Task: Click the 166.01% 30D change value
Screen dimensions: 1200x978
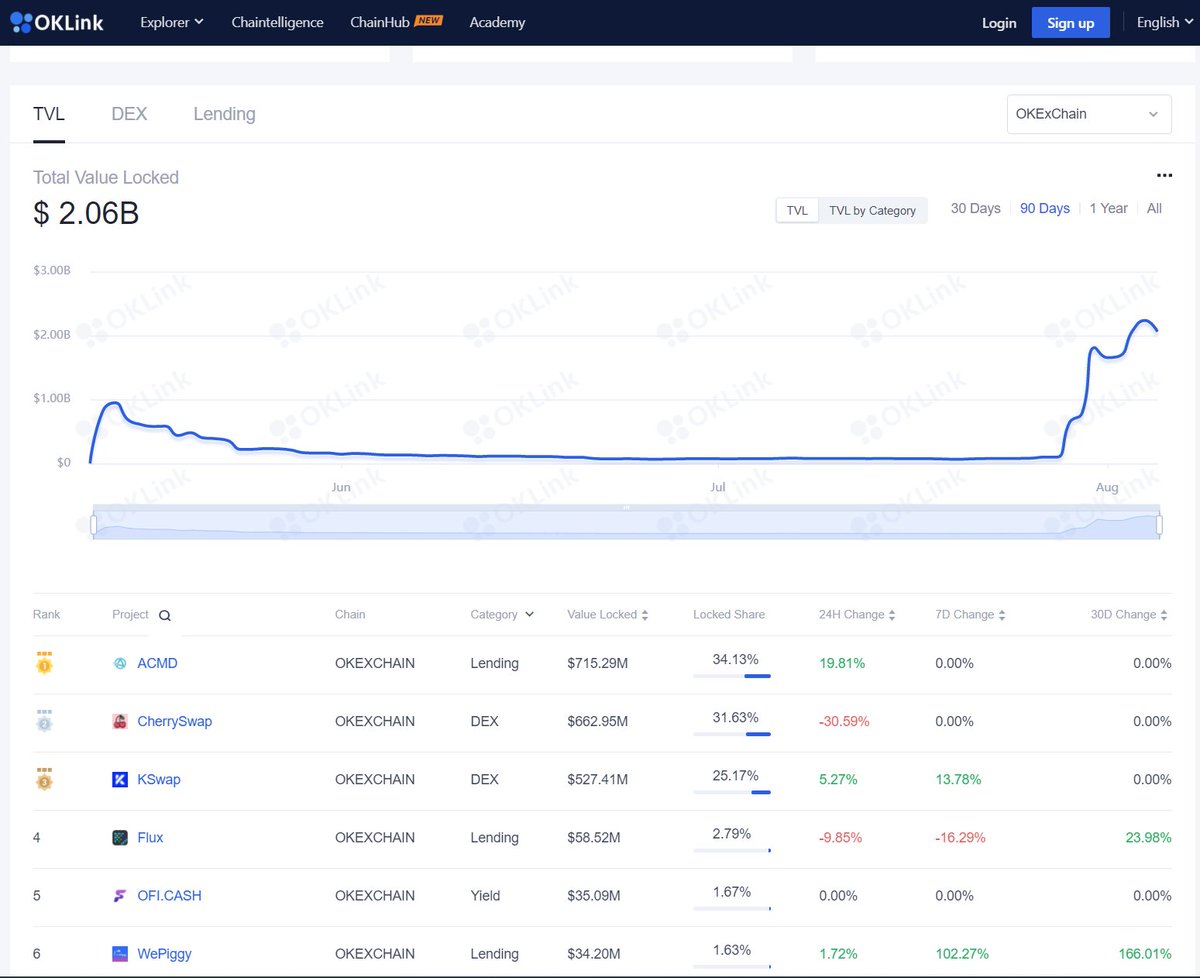Action: (x=1144, y=953)
